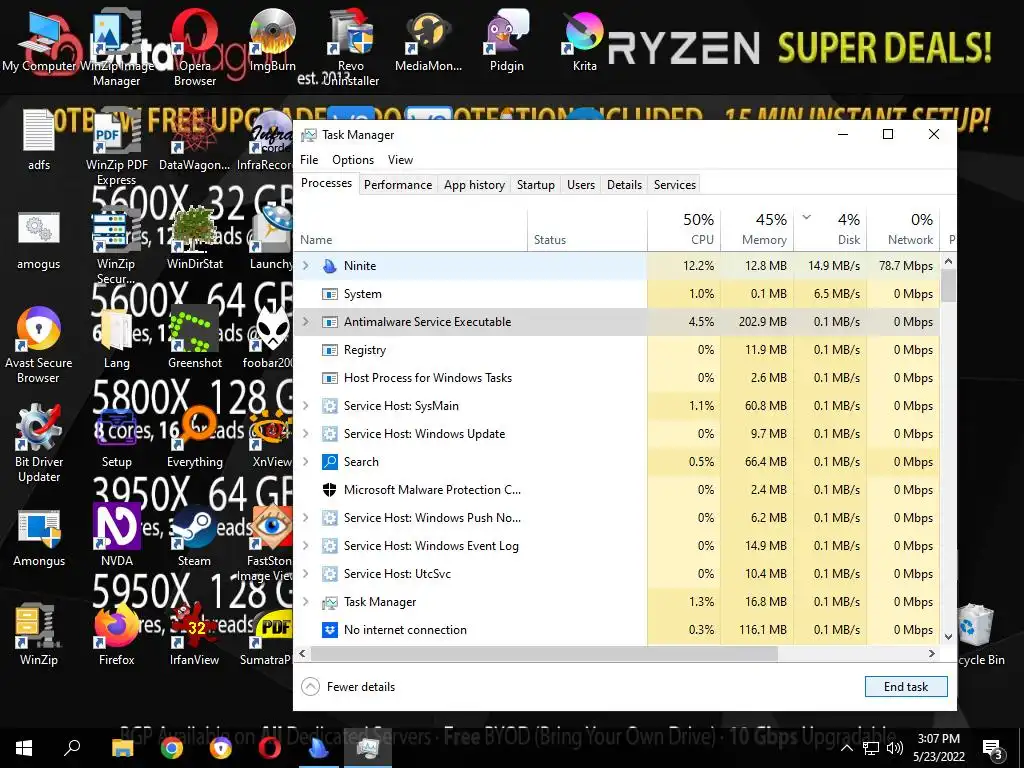Image resolution: width=1024 pixels, height=768 pixels.
Task: Sort by the Network column header
Action: (x=903, y=229)
